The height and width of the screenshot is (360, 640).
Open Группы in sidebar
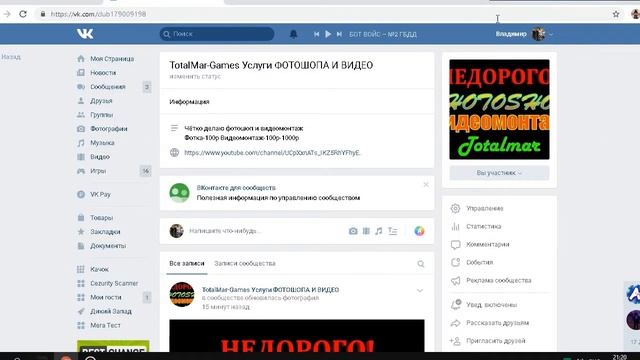pyautogui.click(x=102, y=115)
